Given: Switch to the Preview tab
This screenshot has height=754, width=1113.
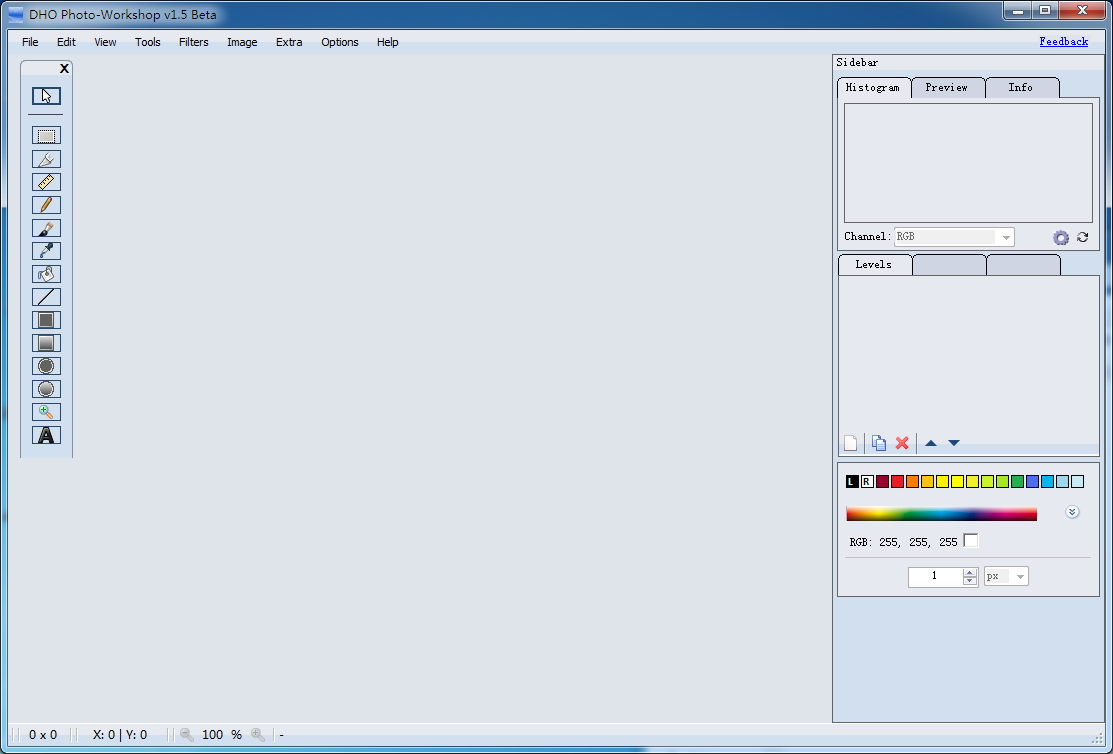Looking at the screenshot, I should point(947,87).
